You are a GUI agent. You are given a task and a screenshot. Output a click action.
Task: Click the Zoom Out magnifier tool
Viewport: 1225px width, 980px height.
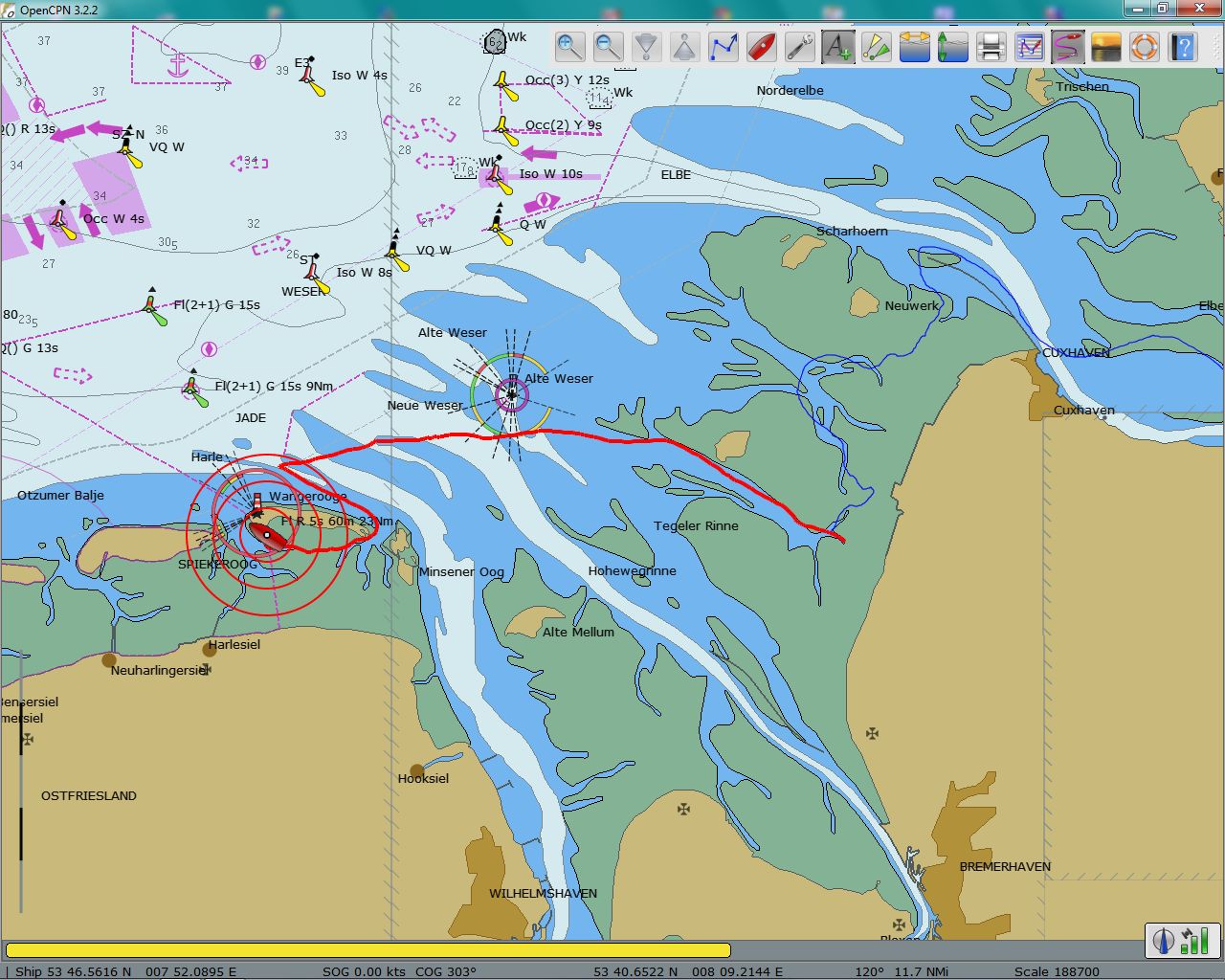(609, 46)
